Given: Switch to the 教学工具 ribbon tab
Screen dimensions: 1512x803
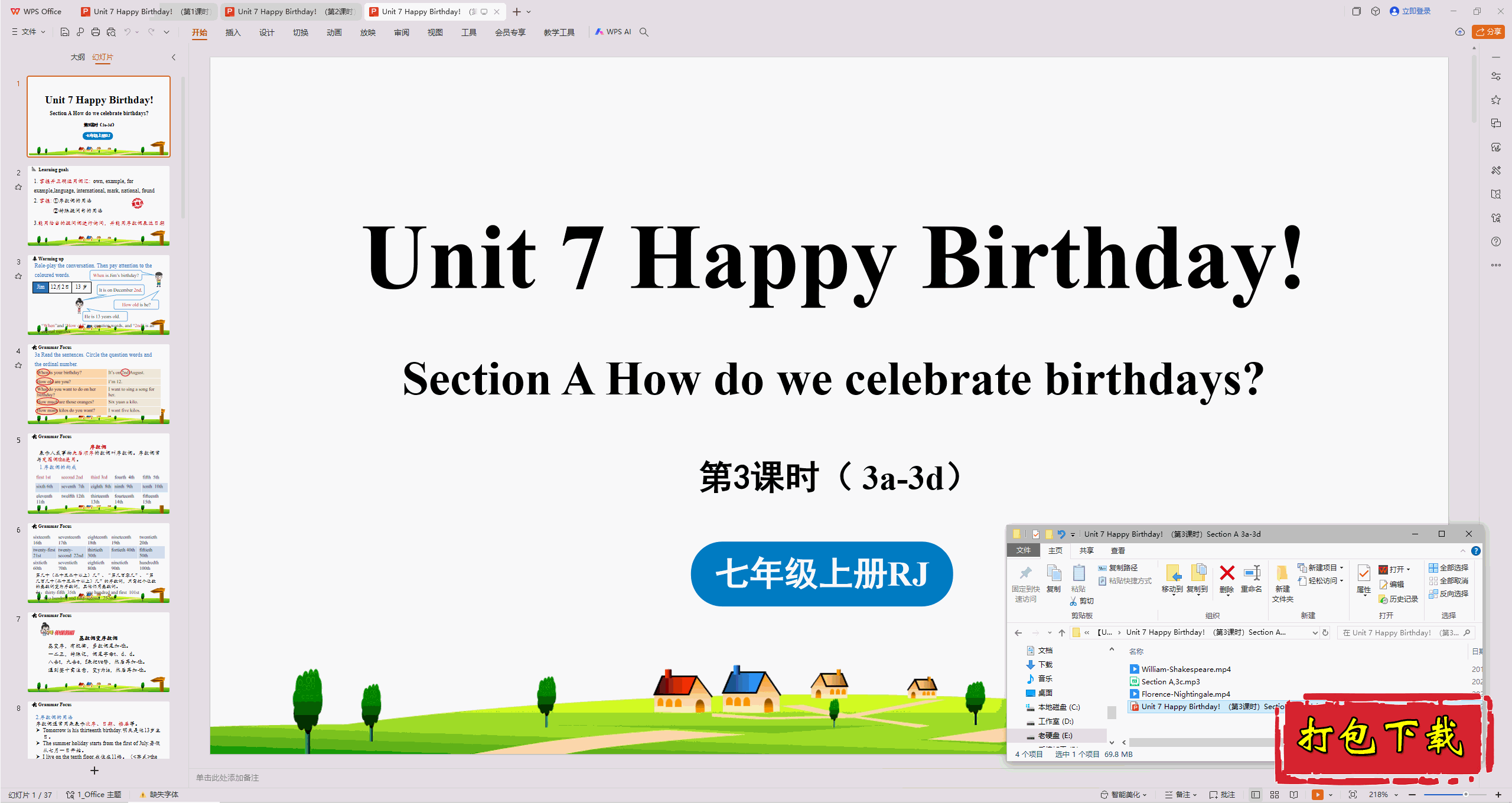Looking at the screenshot, I should tap(559, 32).
